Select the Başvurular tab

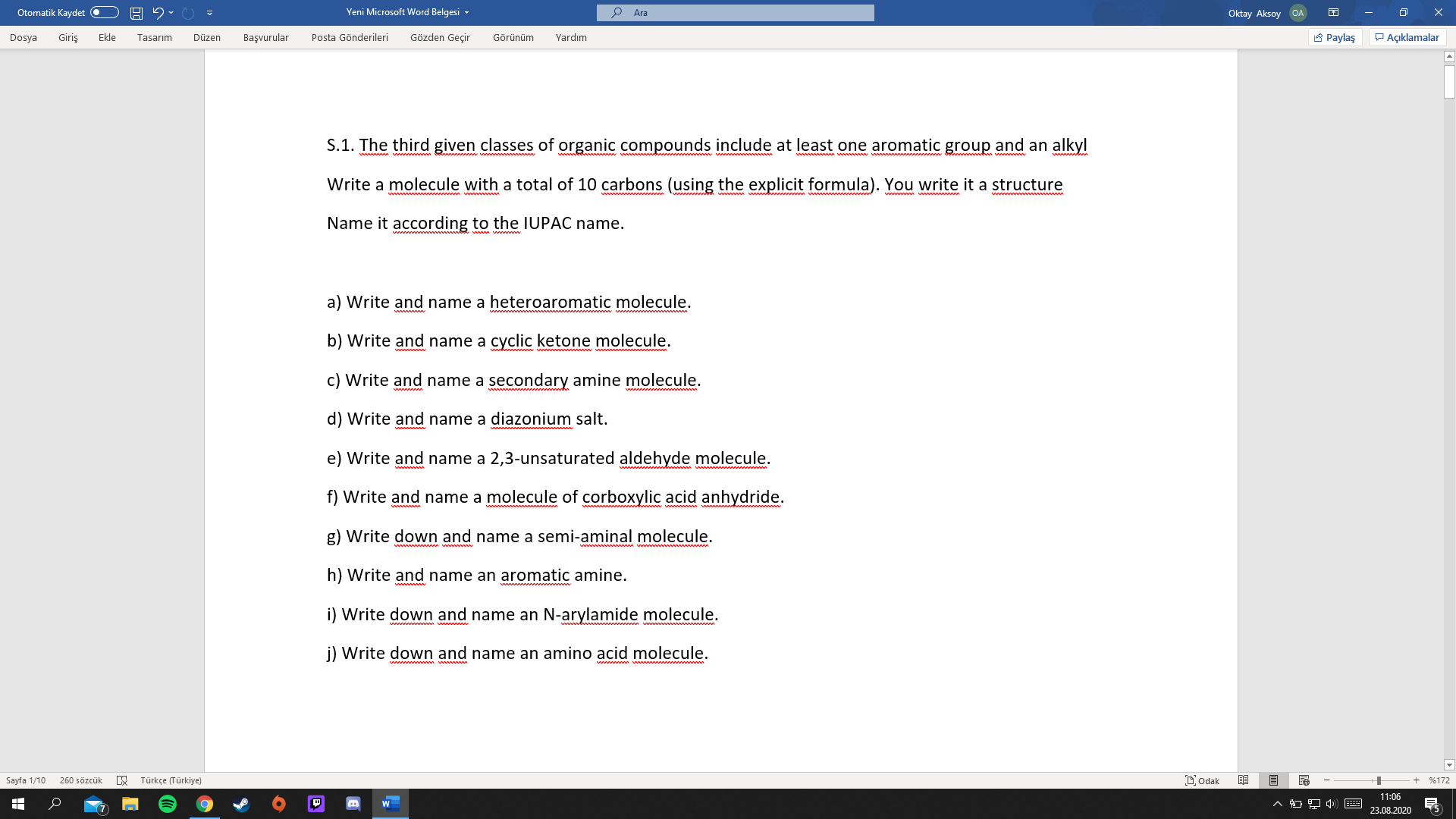click(266, 37)
